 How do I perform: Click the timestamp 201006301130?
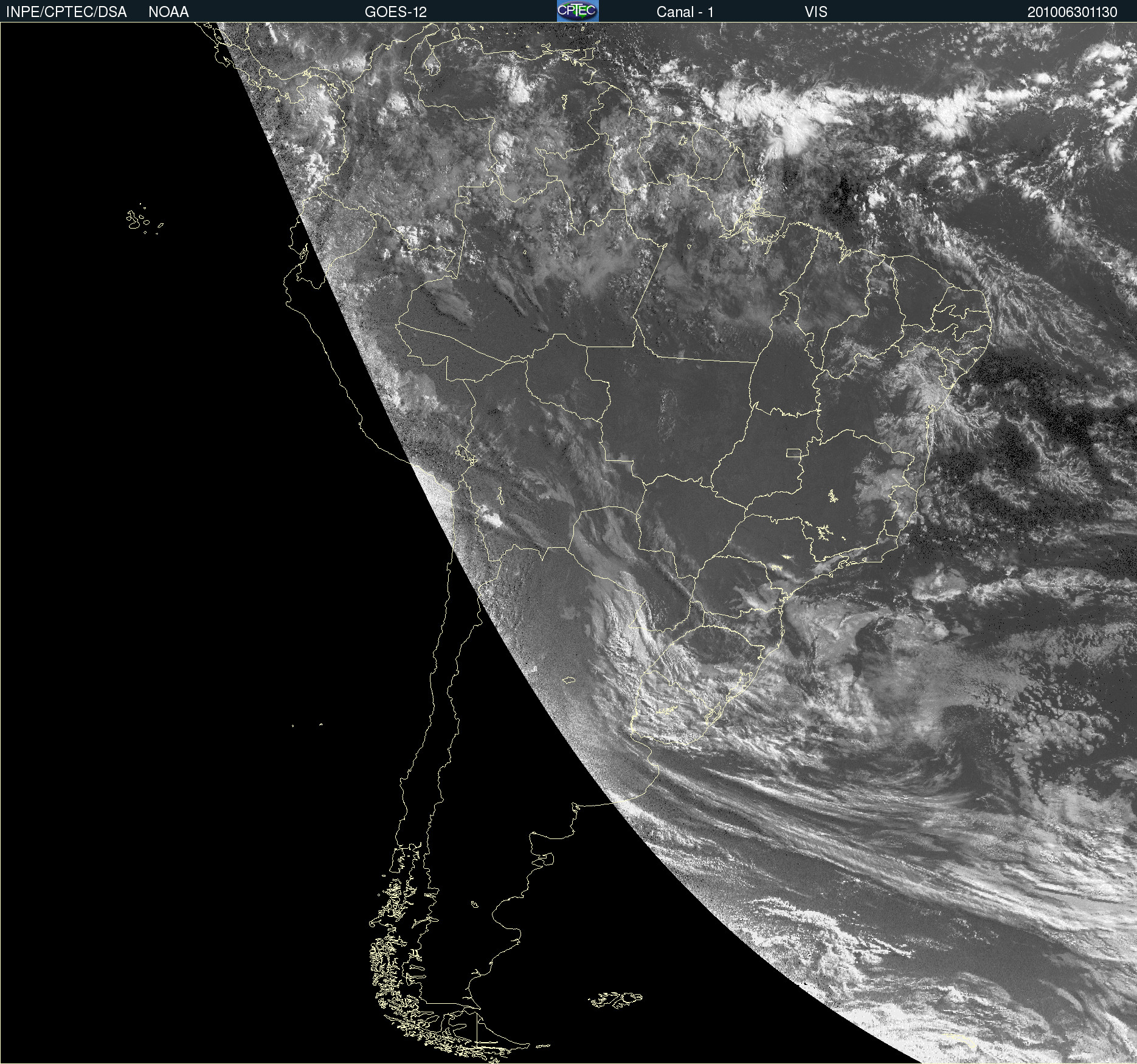coord(1072,12)
